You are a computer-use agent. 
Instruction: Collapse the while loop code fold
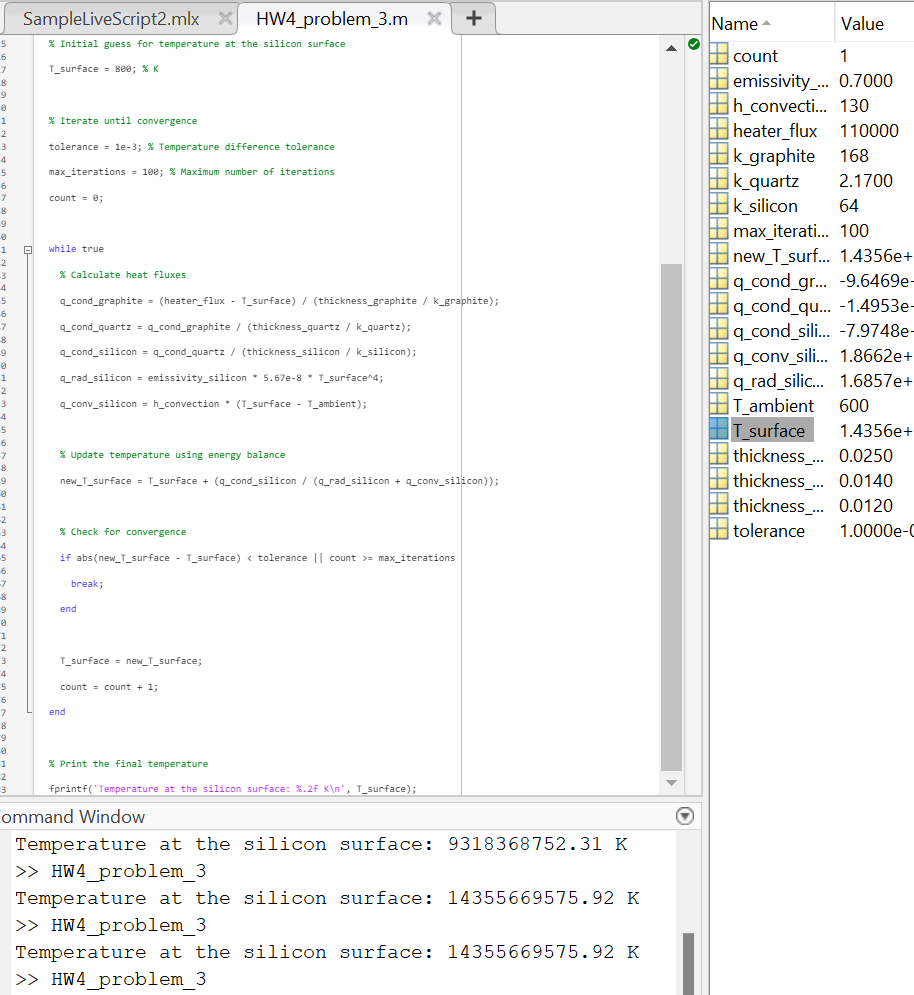[28, 250]
